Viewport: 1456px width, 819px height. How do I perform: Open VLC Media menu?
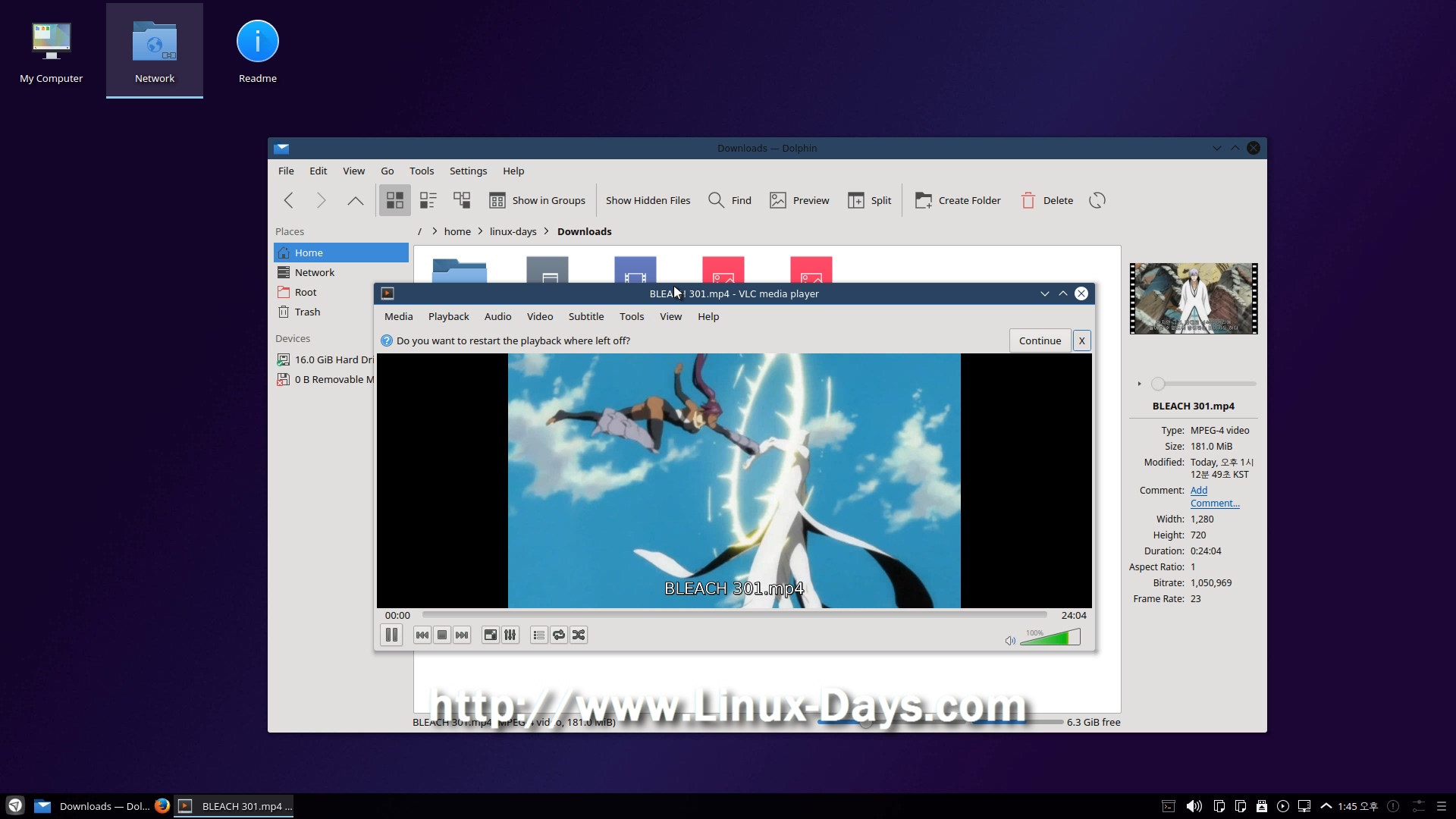398,317
